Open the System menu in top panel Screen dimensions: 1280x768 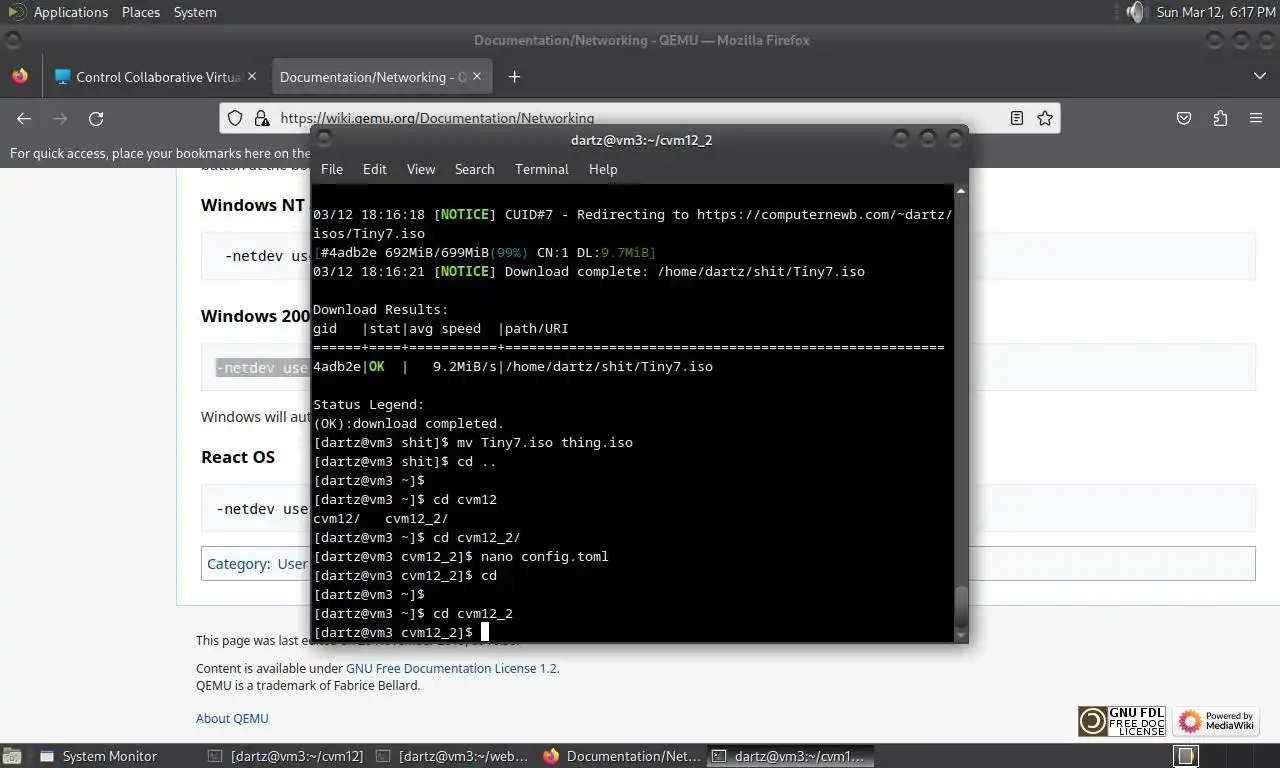195,12
